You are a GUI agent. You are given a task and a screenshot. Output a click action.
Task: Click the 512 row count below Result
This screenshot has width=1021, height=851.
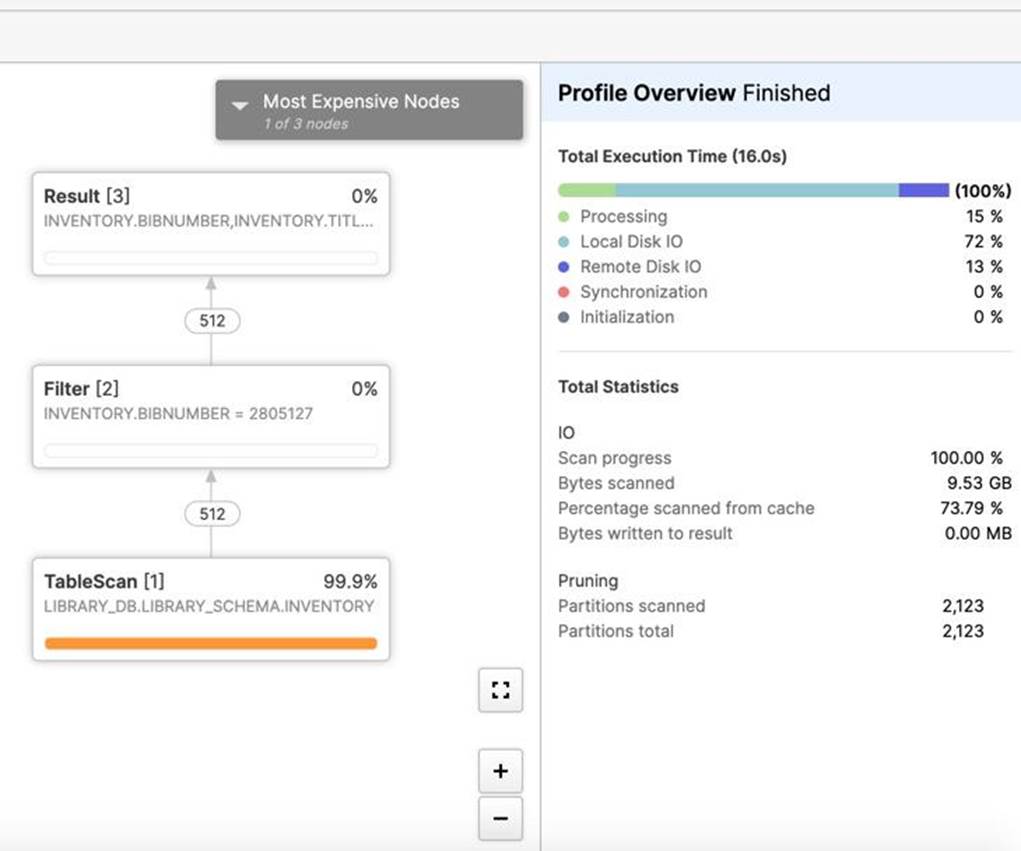212,321
